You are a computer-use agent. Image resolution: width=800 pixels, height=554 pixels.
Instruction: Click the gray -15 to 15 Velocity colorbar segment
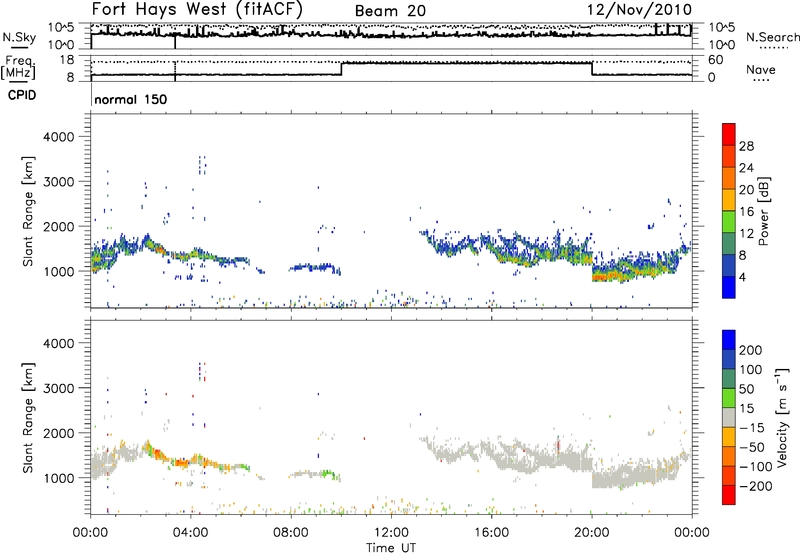click(x=729, y=417)
